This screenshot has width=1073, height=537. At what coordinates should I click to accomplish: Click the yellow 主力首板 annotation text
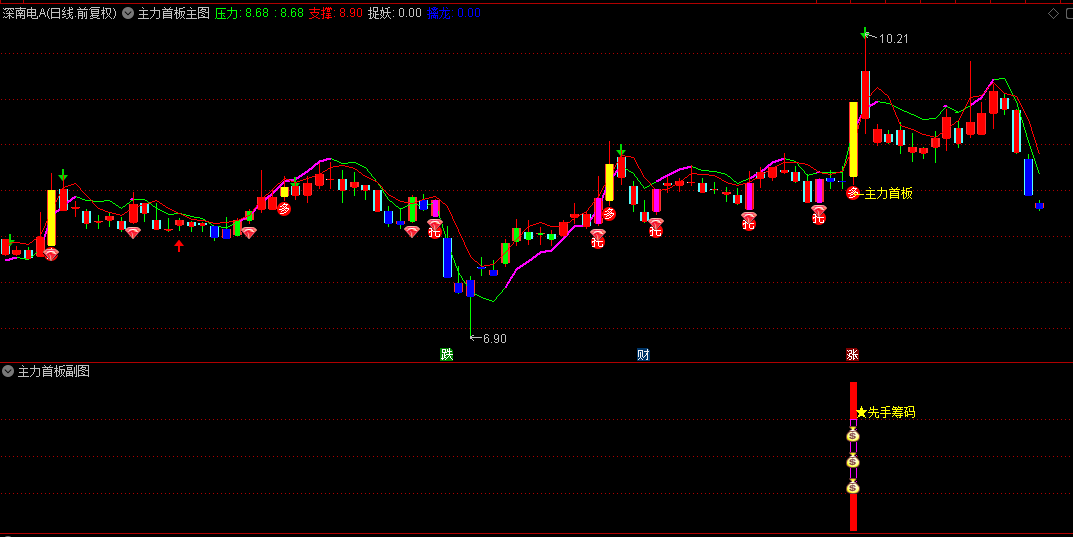888,194
